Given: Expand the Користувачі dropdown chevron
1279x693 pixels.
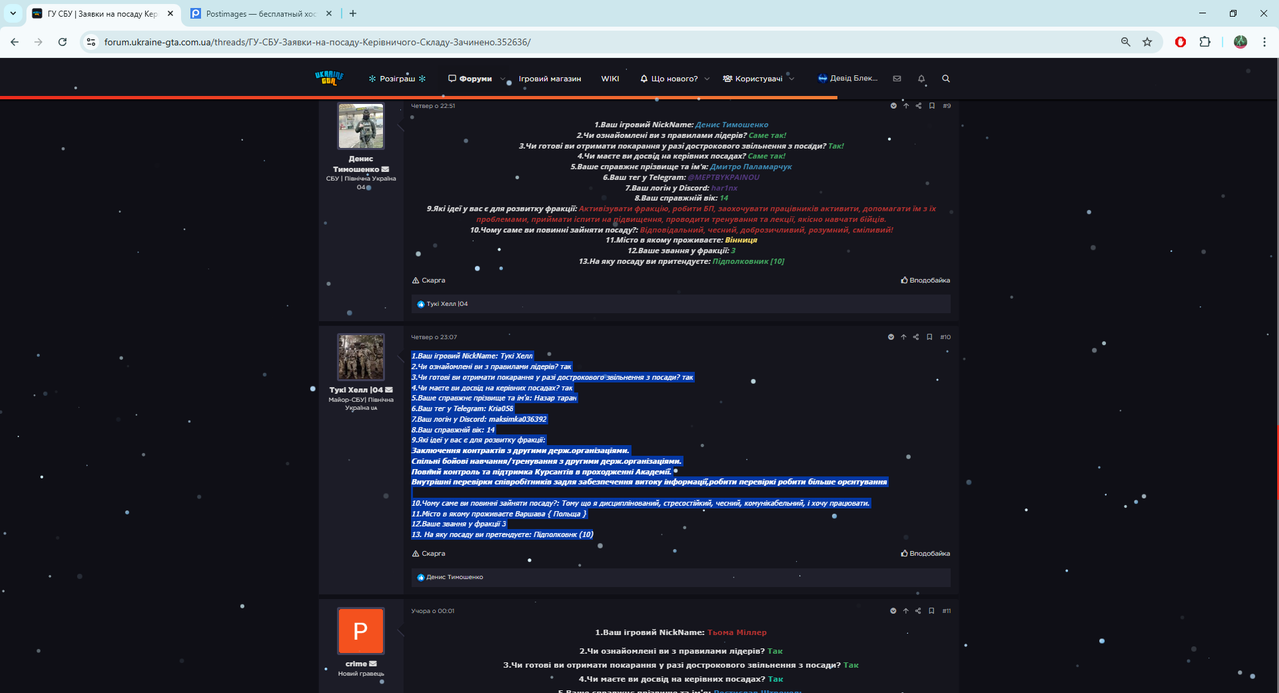Looking at the screenshot, I should pyautogui.click(x=791, y=78).
